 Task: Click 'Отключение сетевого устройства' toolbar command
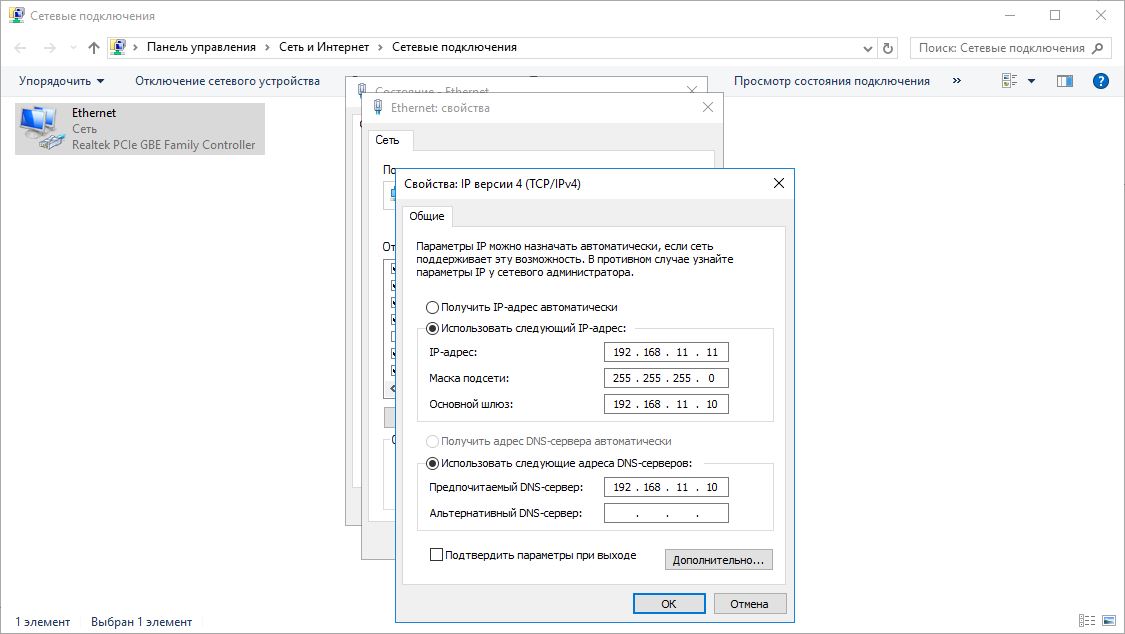point(227,81)
